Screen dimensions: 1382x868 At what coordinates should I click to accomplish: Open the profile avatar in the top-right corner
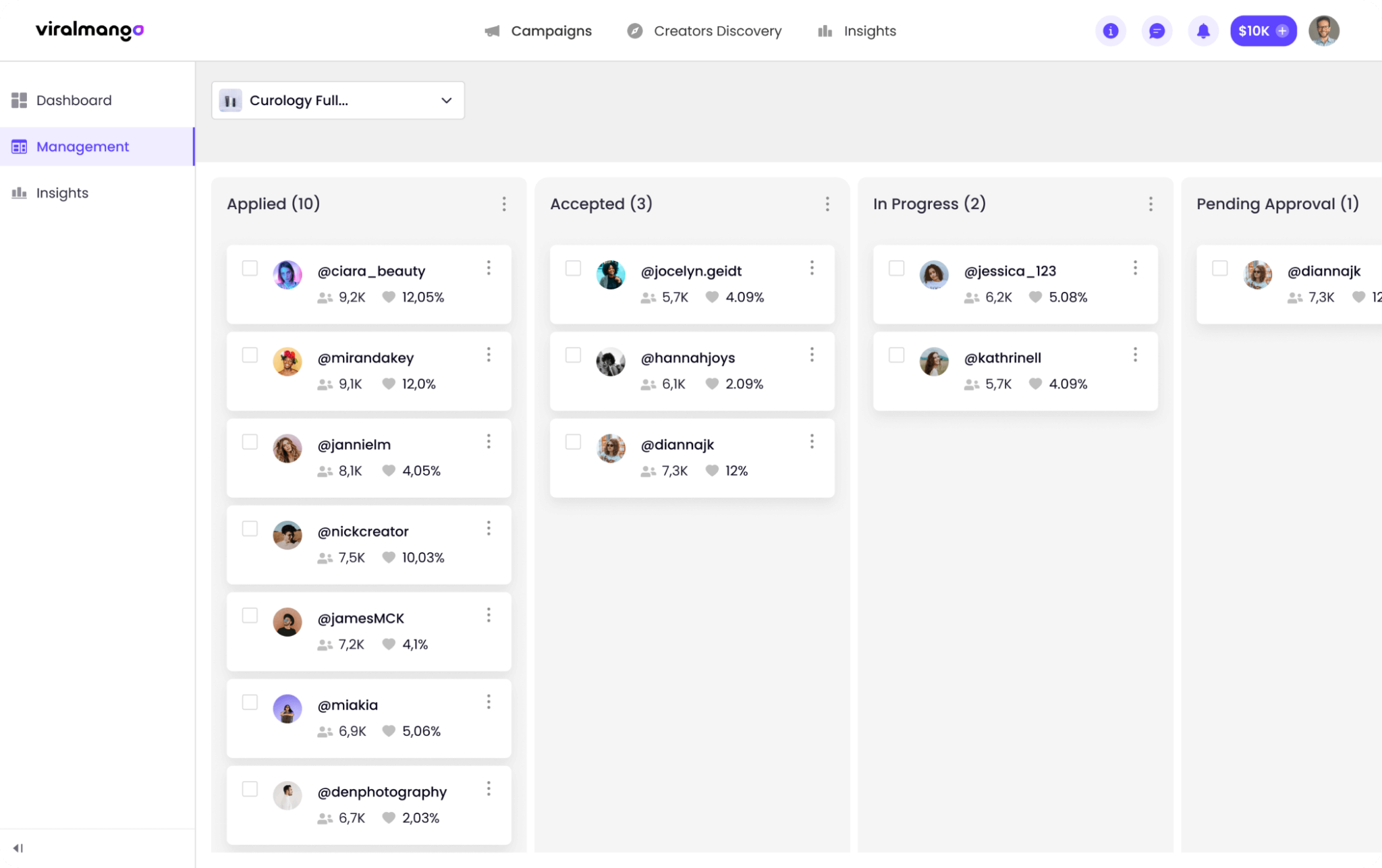click(x=1323, y=30)
